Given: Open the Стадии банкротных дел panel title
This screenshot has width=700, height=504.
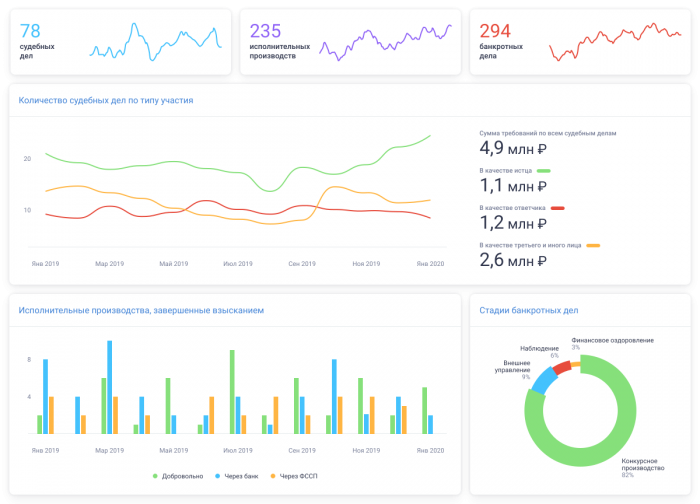Looking at the screenshot, I should 528,311.
